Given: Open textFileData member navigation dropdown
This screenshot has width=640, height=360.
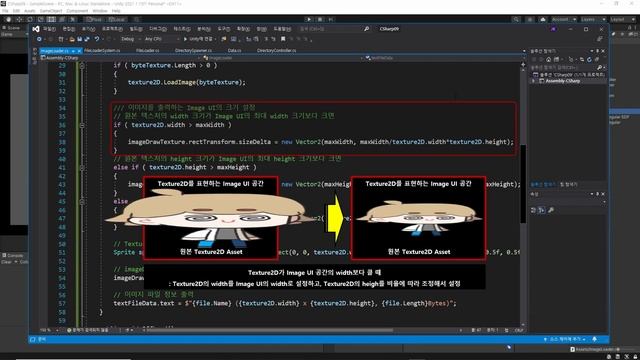Looking at the screenshot, I should click(x=443, y=58).
